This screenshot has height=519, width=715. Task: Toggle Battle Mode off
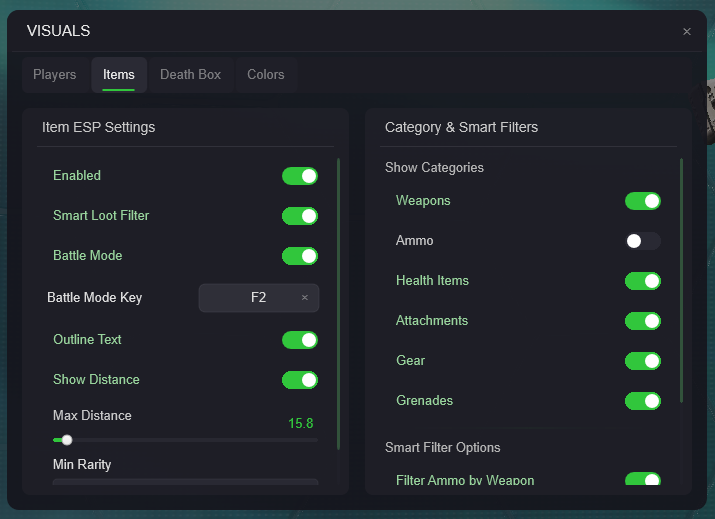click(x=299, y=256)
